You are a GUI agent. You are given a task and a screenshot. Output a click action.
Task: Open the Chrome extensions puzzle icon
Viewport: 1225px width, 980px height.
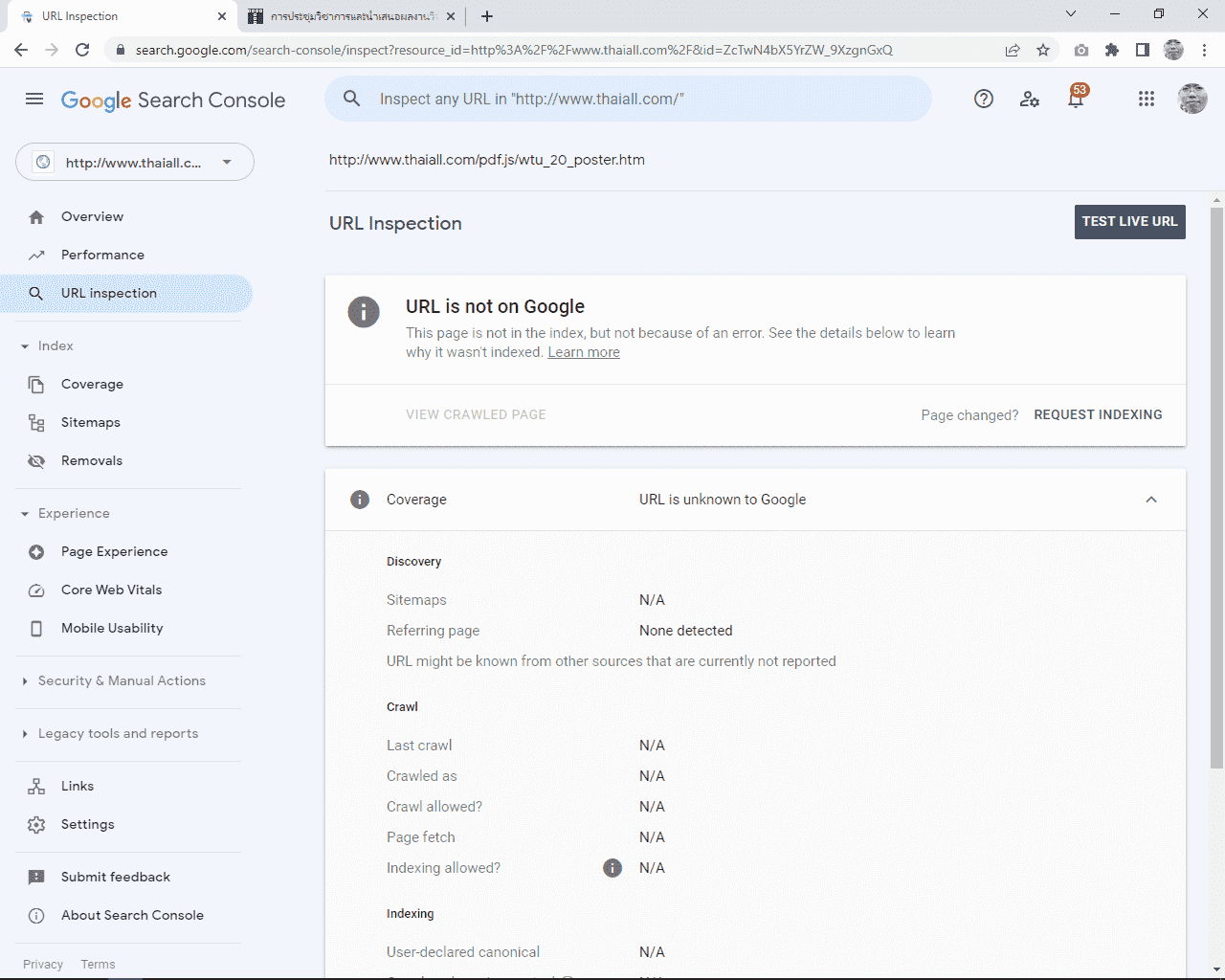tap(1111, 50)
